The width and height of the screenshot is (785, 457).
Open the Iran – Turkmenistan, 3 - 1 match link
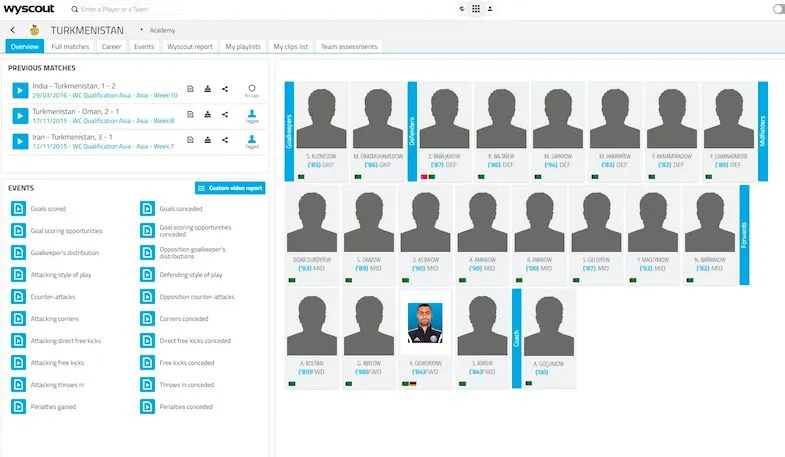[73, 137]
